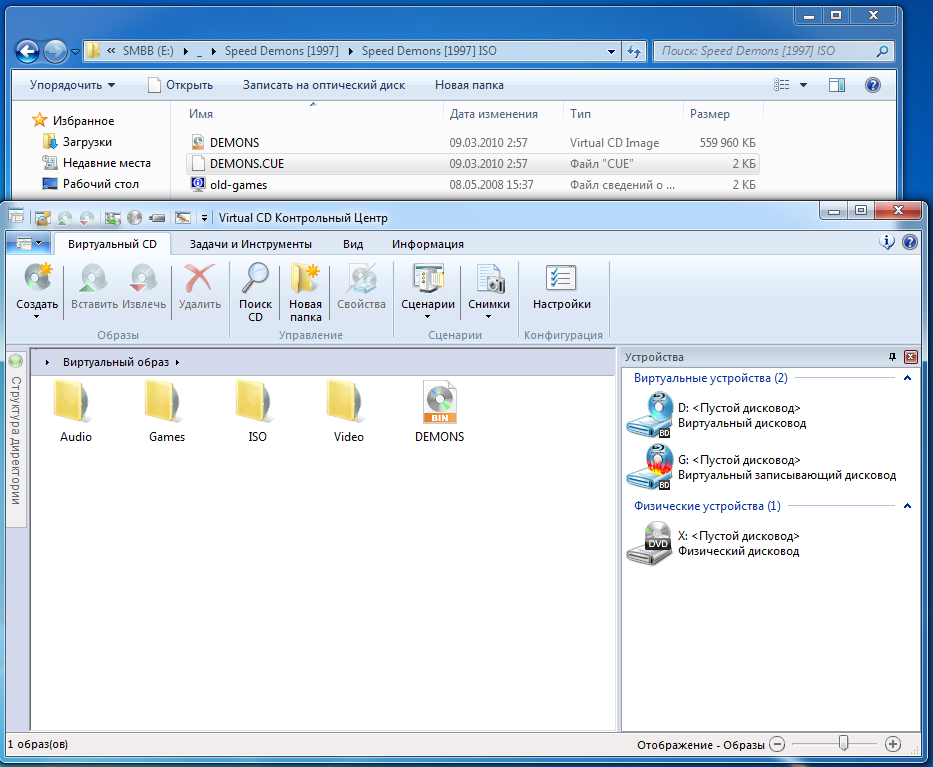This screenshot has height=767, width=933.
Task: Refresh the Explorer folder view
Action: [x=634, y=52]
